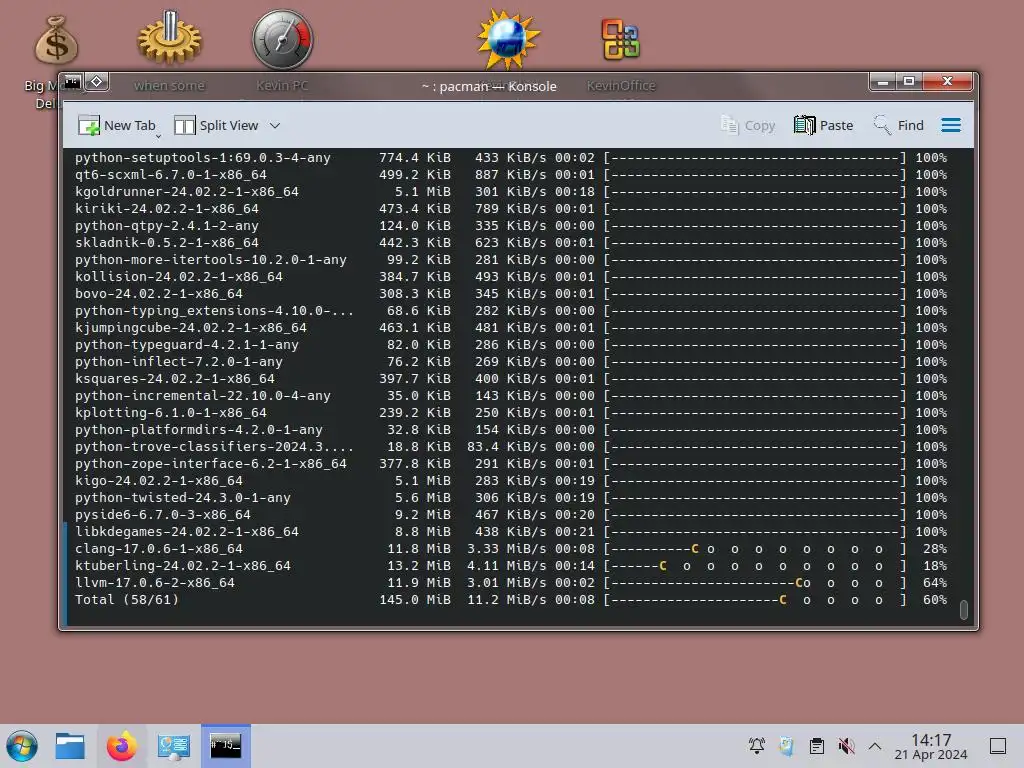Click the kgoldrunner-24.02.2-1-x86_64 line
The width and height of the screenshot is (1024, 768).
[x=511, y=191]
